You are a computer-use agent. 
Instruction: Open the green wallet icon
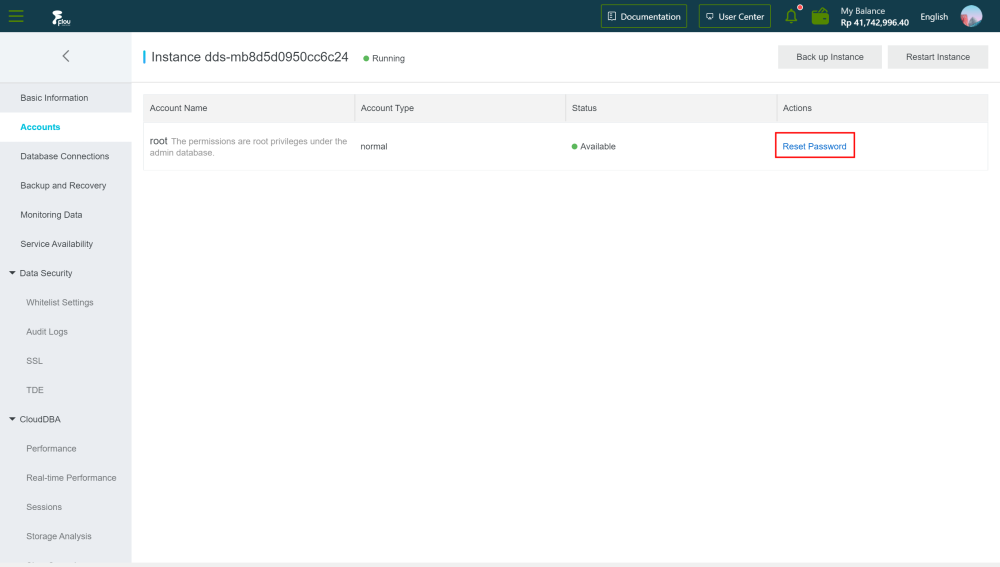point(820,16)
